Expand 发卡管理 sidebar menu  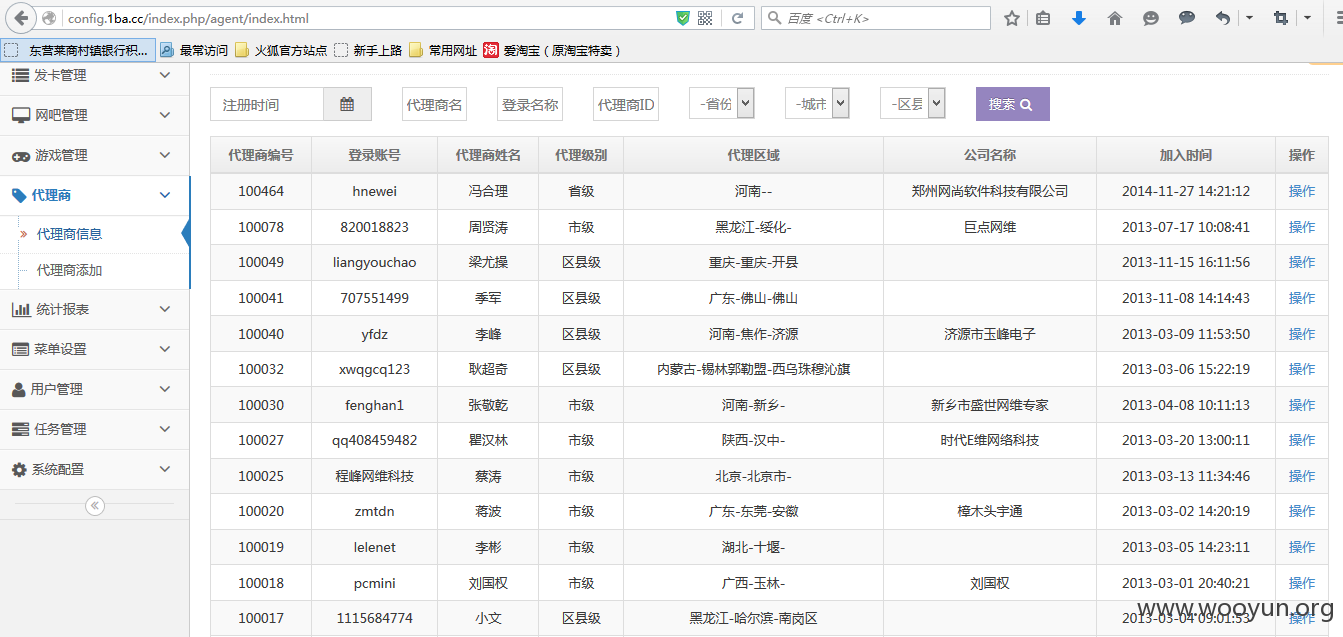[94, 75]
